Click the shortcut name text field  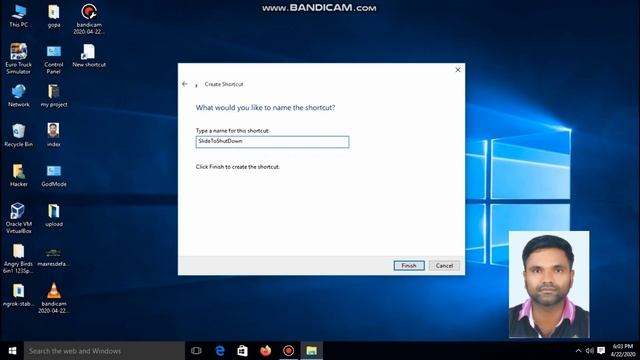[x=272, y=142]
